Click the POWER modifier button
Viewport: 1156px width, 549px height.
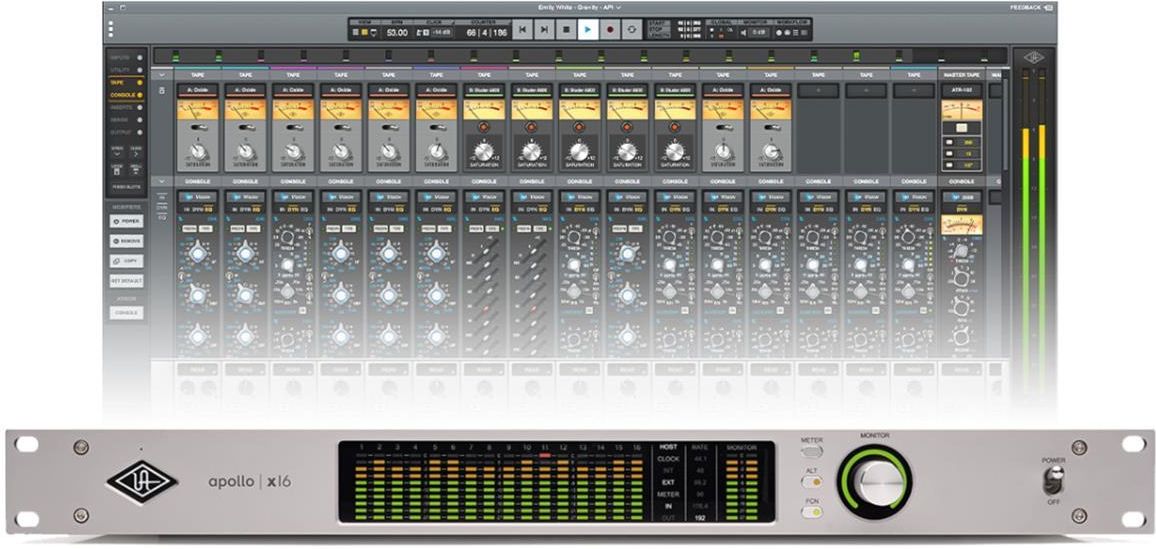(127, 221)
